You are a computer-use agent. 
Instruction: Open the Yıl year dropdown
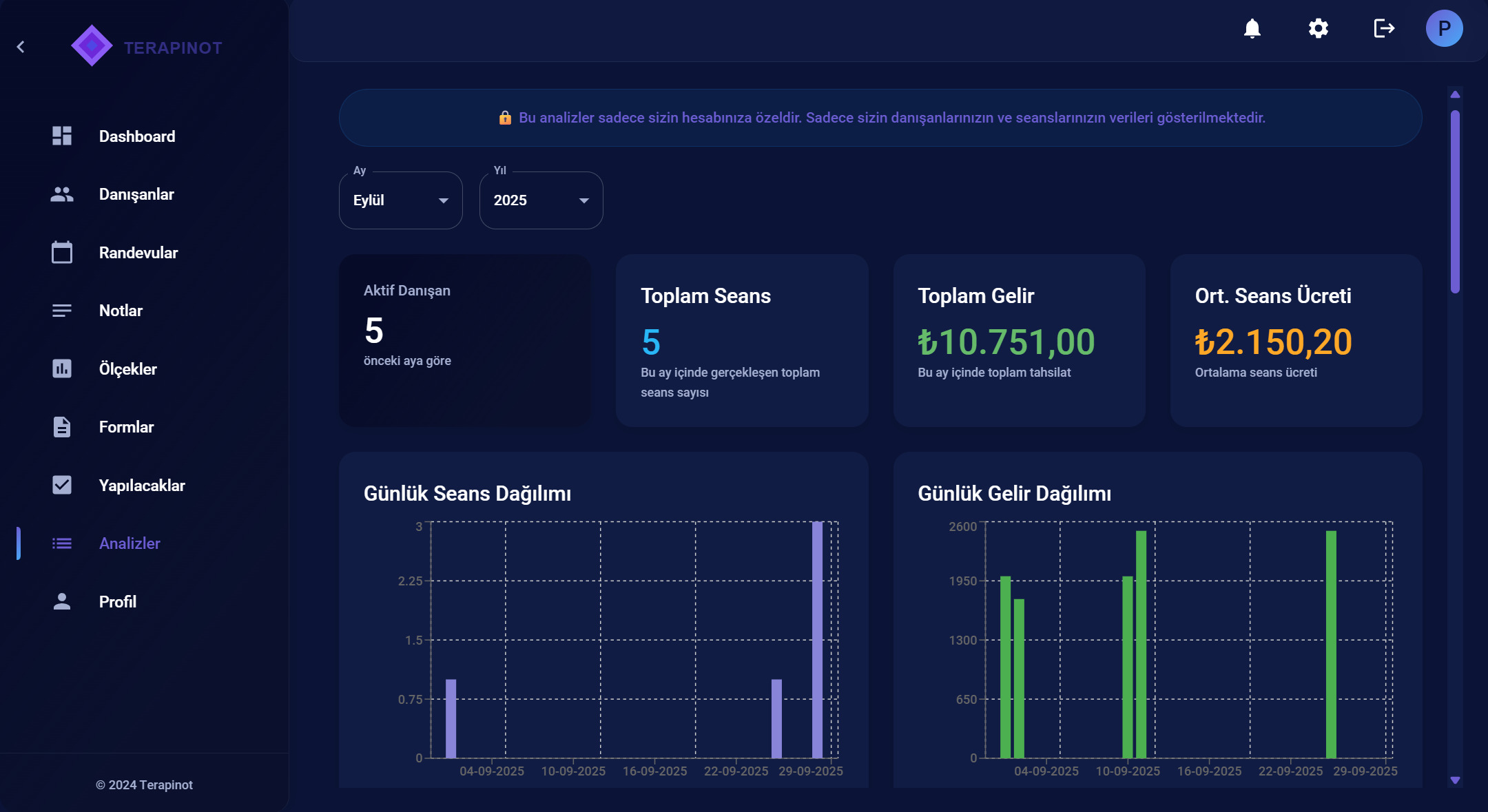541,200
